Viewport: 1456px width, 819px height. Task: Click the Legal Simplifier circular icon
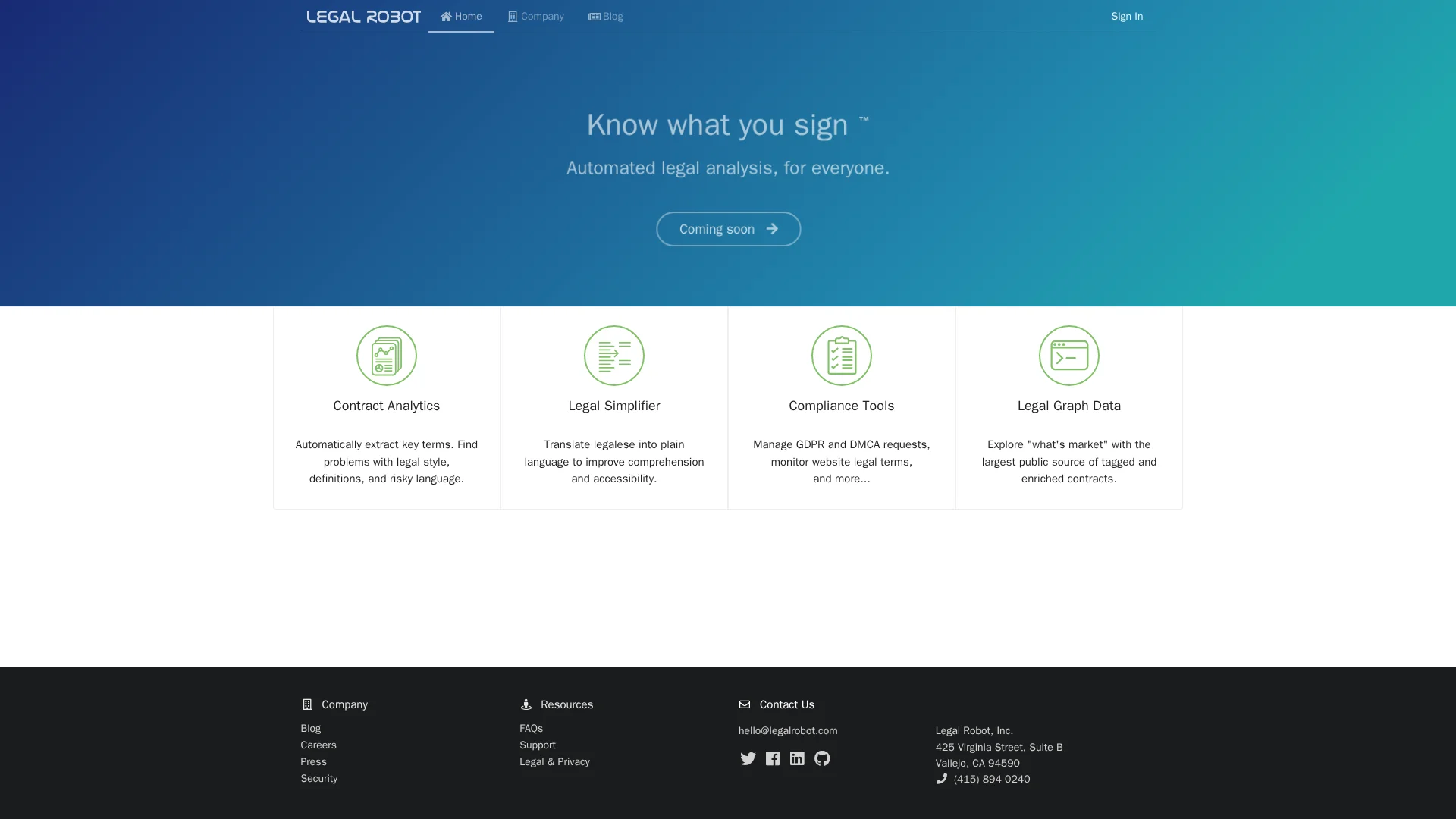point(613,356)
